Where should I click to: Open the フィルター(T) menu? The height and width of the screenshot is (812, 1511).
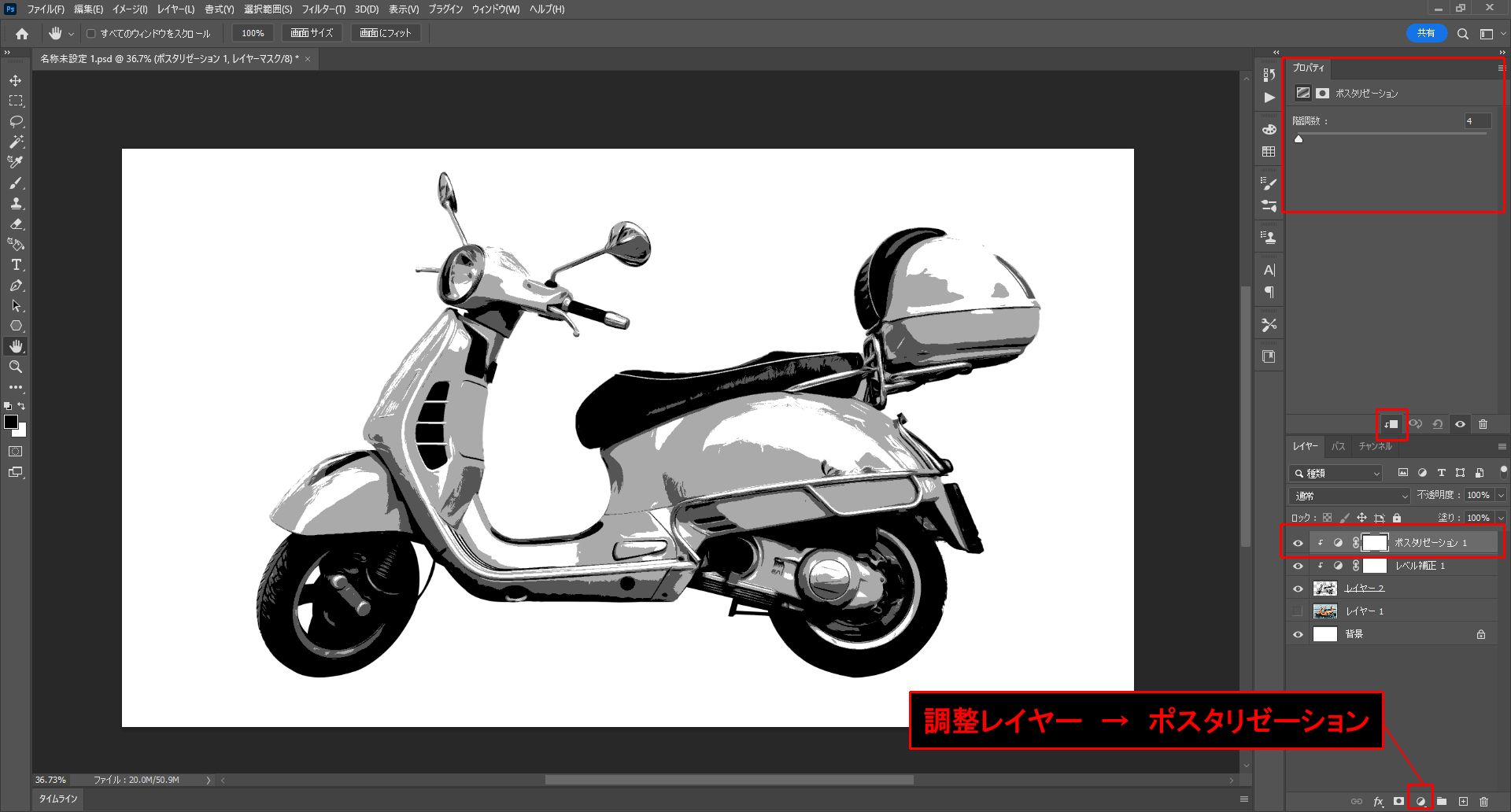point(323,9)
